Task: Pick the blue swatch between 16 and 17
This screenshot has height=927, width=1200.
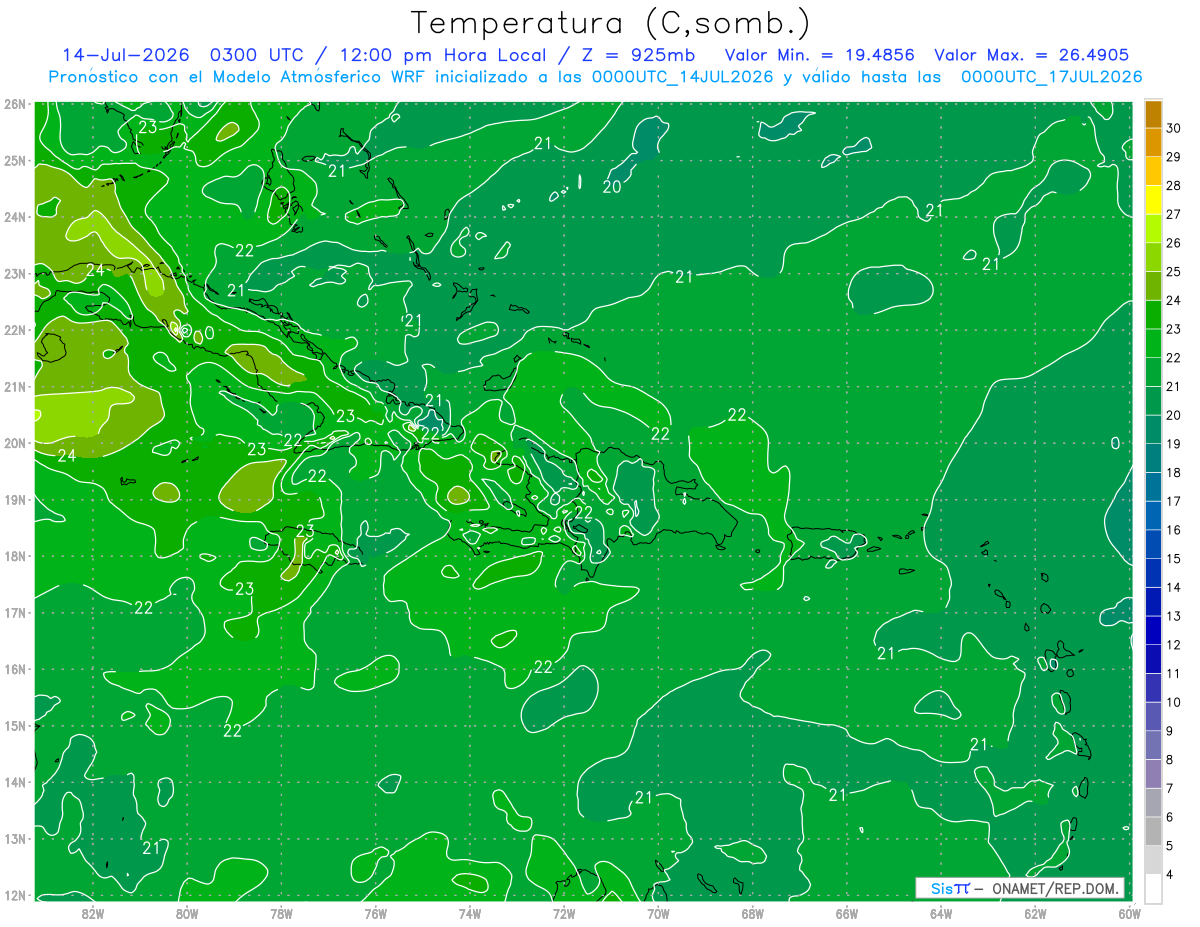Action: 1153,515
